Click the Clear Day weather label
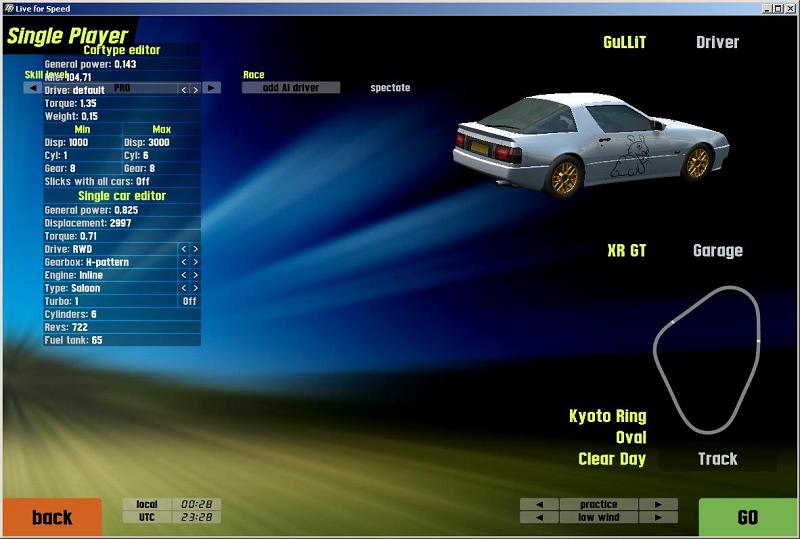Image resolution: width=800 pixels, height=539 pixels. tap(612, 459)
